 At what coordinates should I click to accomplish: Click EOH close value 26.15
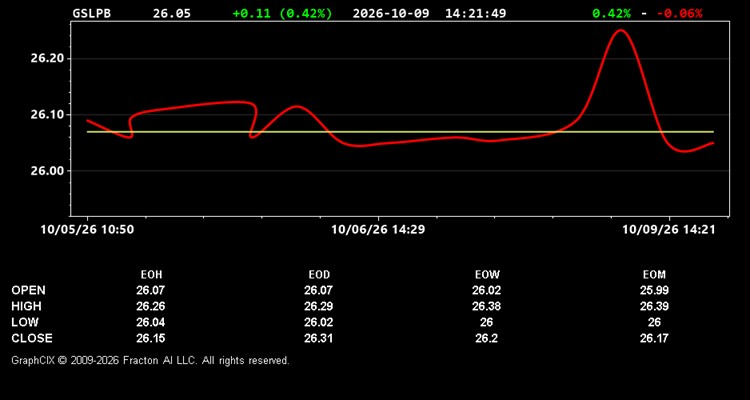tap(151, 338)
